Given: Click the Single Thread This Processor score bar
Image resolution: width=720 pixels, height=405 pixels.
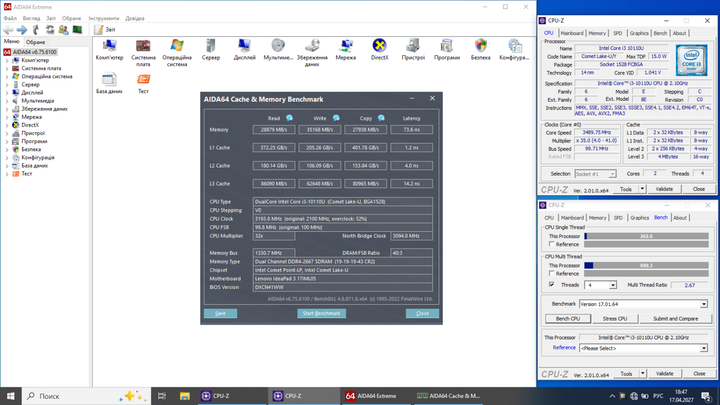Looking at the screenshot, I should click(x=647, y=236).
